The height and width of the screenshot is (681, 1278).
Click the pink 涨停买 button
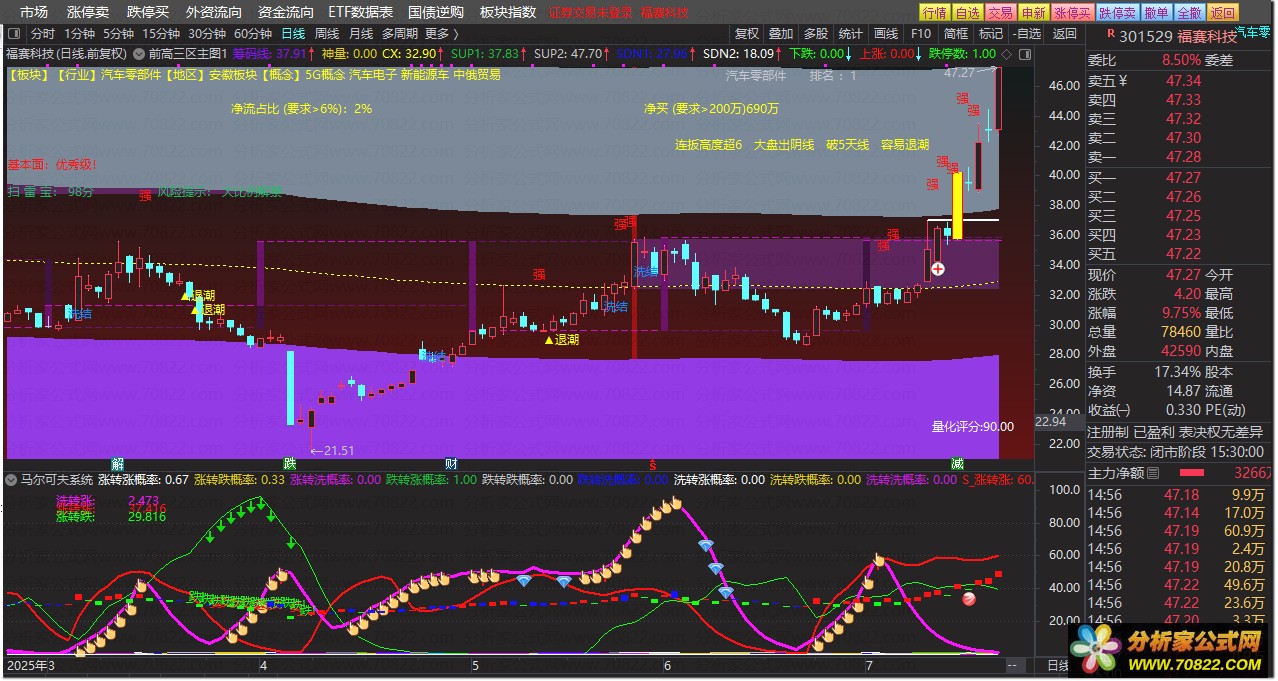coord(1072,13)
